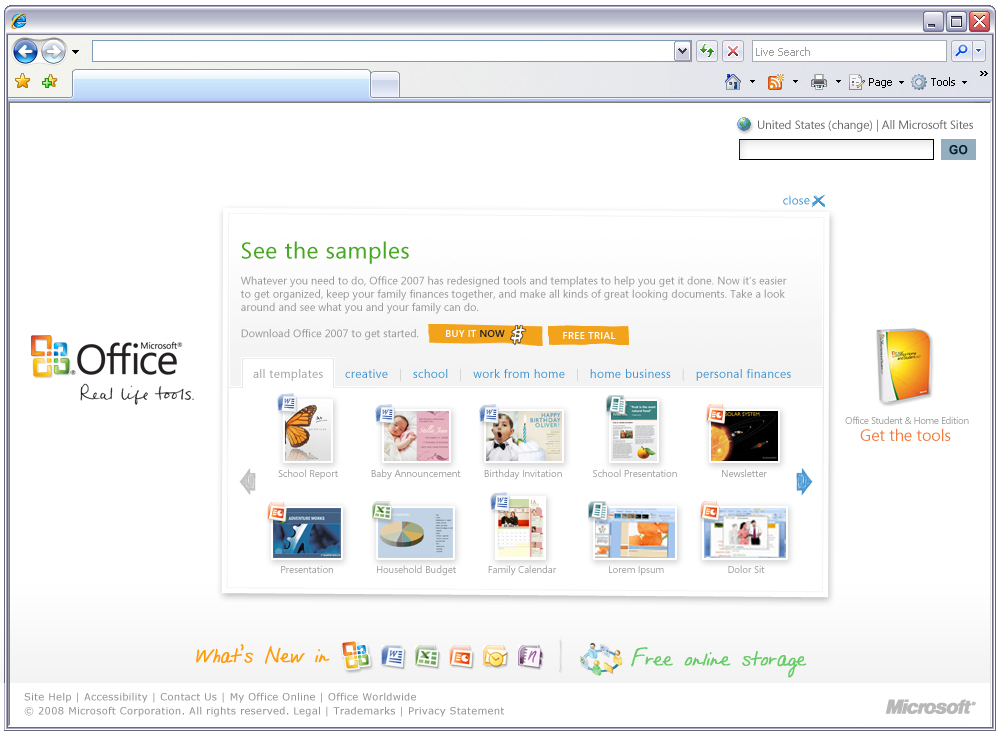This screenshot has height=734, width=1000.
Task: Open All Microsoft Sites link
Action: [927, 125]
